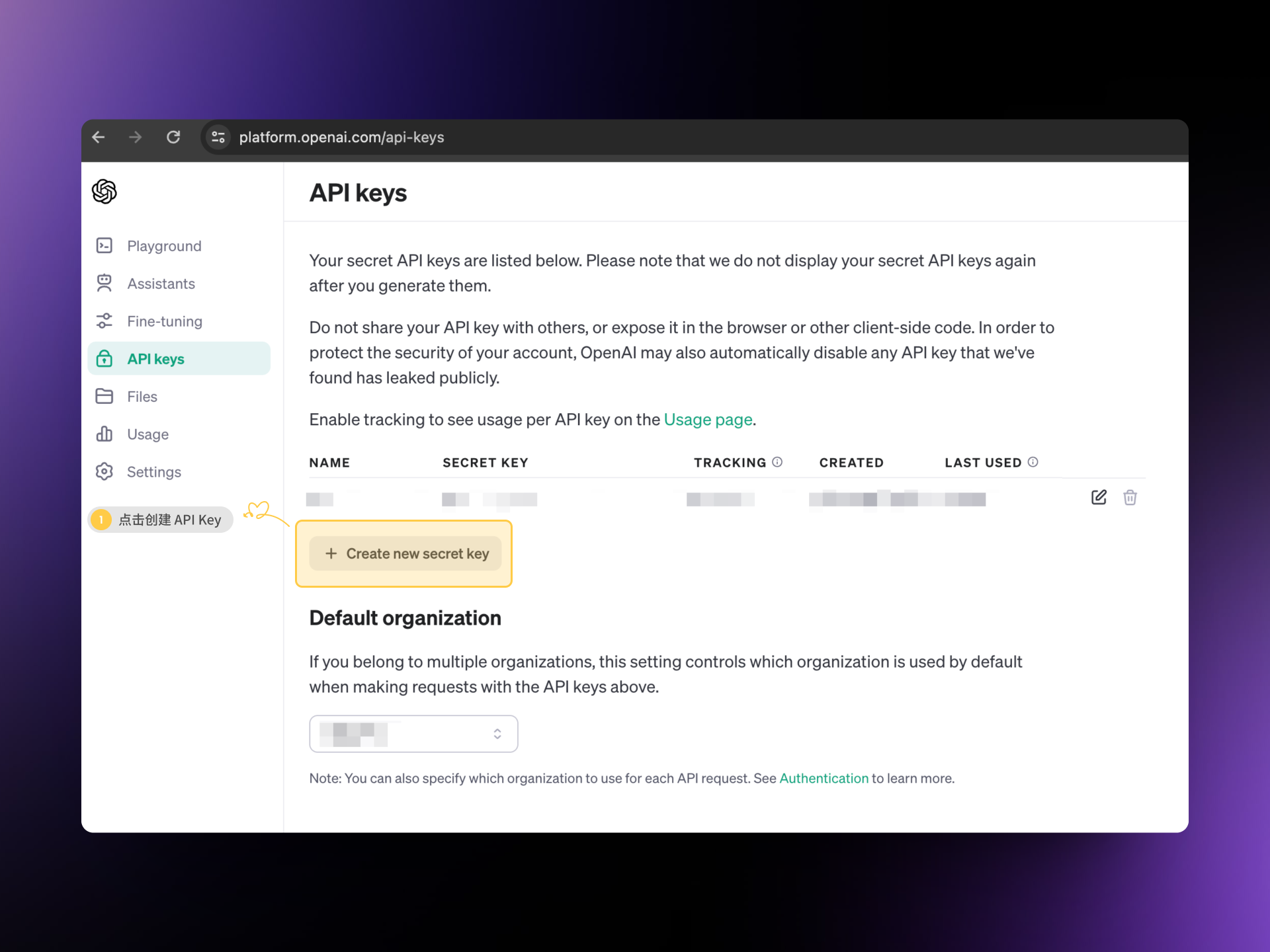This screenshot has height=952, width=1270.
Task: Click the Settings gear icon
Action: (x=105, y=472)
